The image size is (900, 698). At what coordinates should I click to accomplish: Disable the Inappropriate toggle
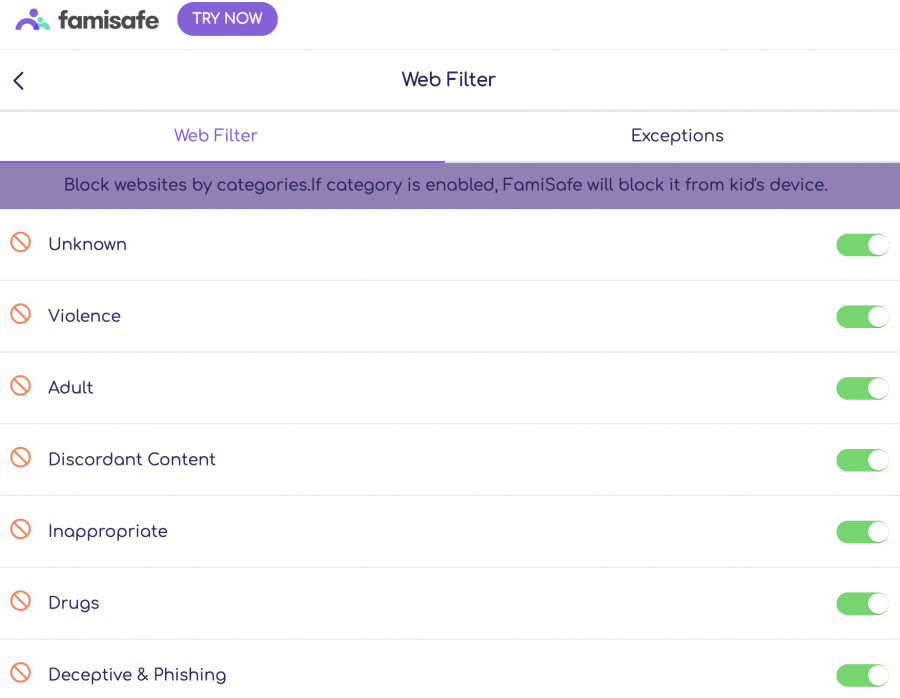(x=862, y=532)
